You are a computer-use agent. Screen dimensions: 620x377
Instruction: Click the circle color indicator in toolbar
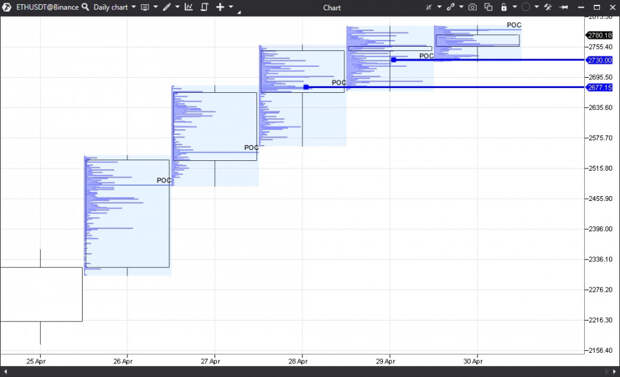point(525,7)
